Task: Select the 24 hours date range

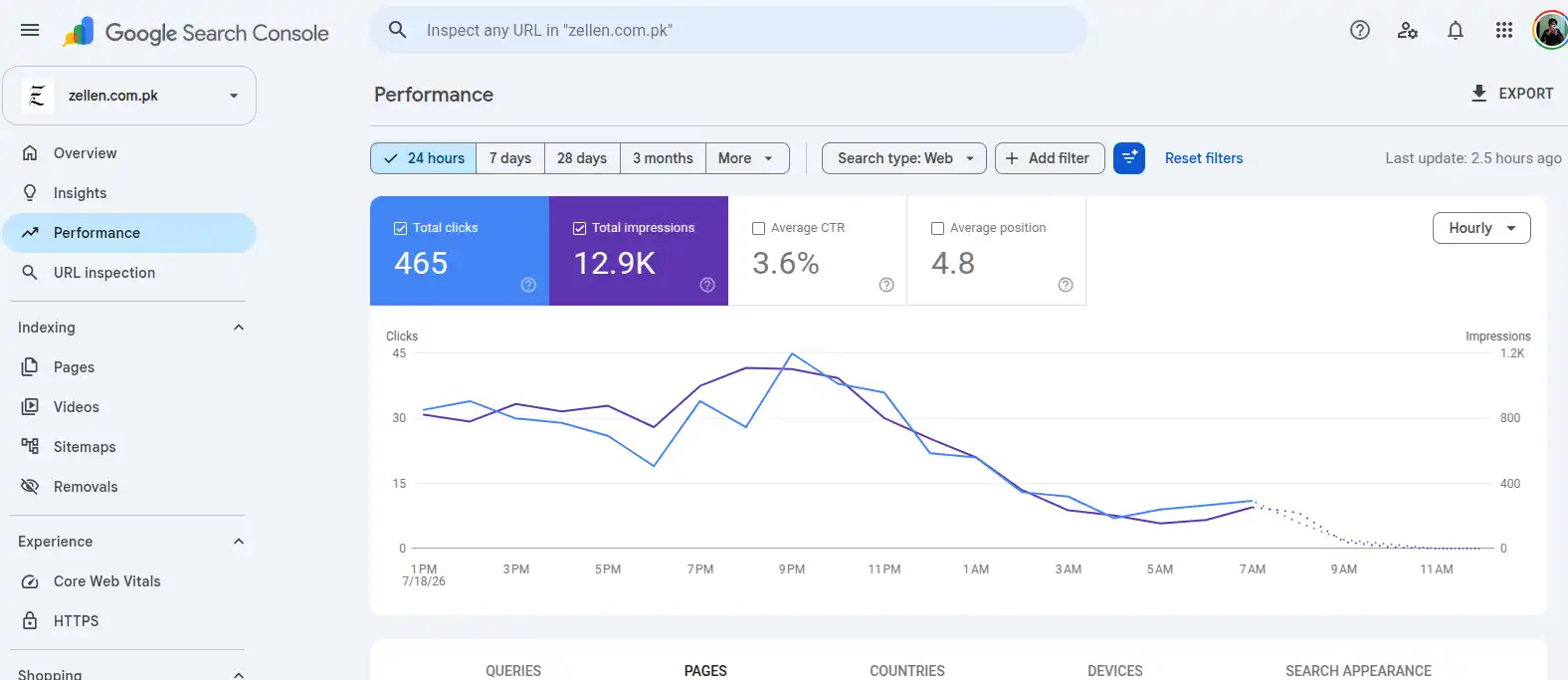Action: [x=424, y=158]
